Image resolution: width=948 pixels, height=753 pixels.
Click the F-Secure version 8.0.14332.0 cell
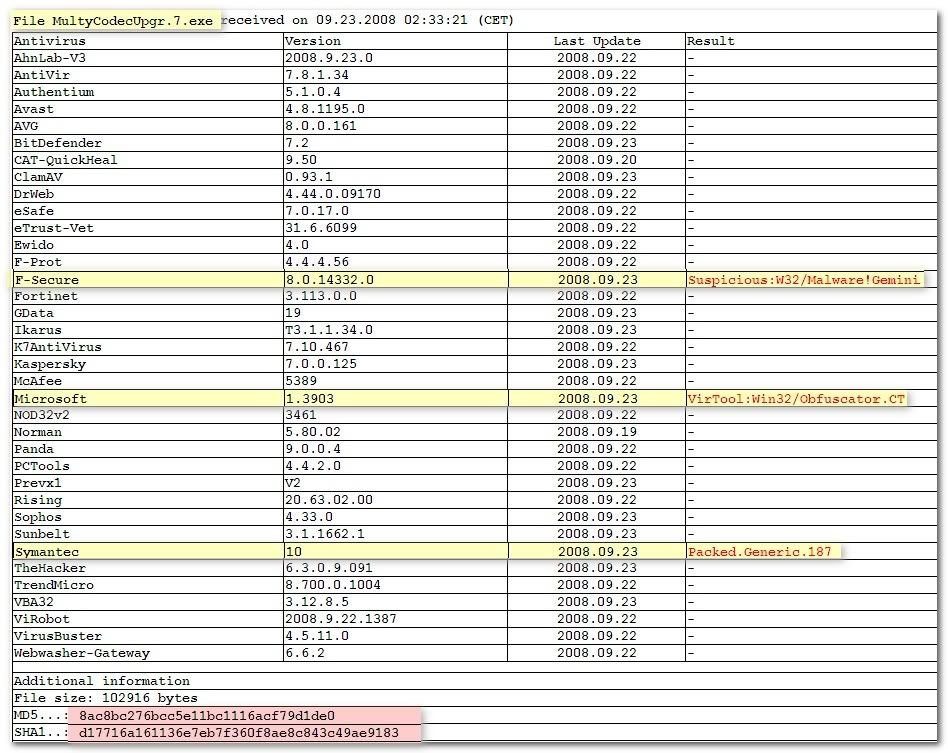click(x=329, y=279)
